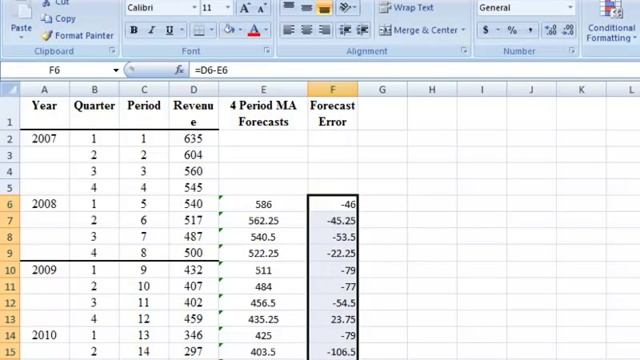This screenshot has height=360, width=640.
Task: Apply Comma Style format
Action: click(530, 30)
